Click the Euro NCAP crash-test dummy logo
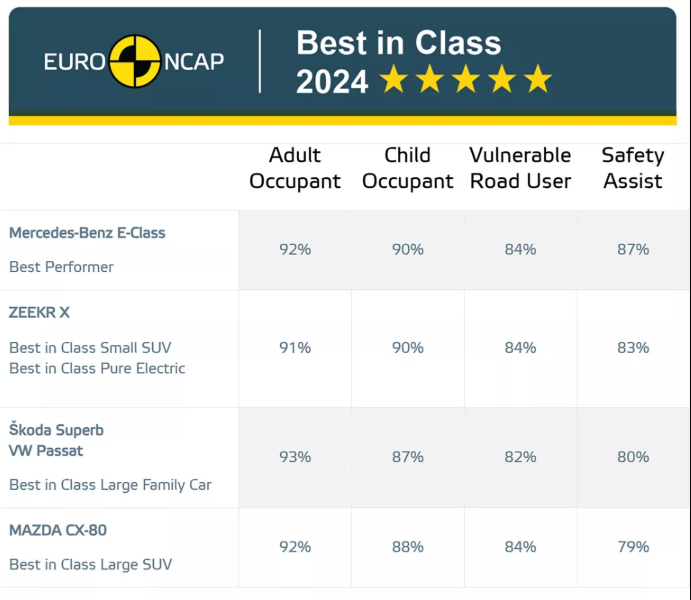 134,61
